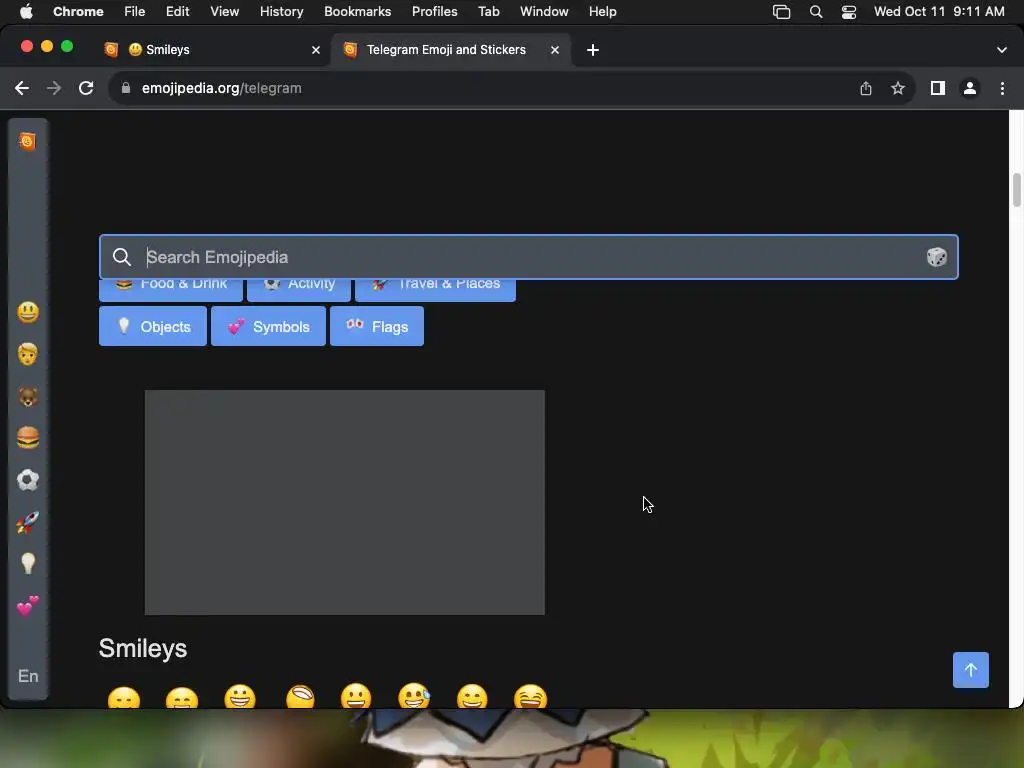Open the Objects category button
The image size is (1024, 768).
[153, 327]
